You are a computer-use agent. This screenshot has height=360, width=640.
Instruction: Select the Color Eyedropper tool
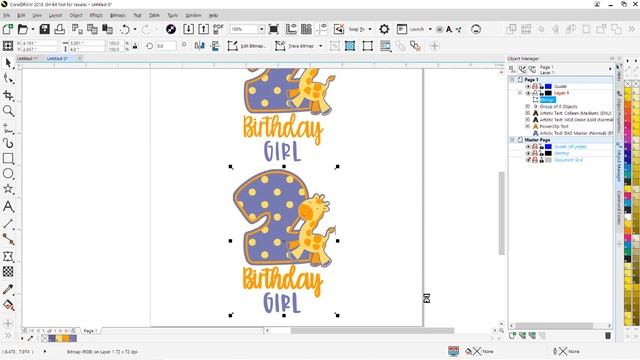[8, 289]
